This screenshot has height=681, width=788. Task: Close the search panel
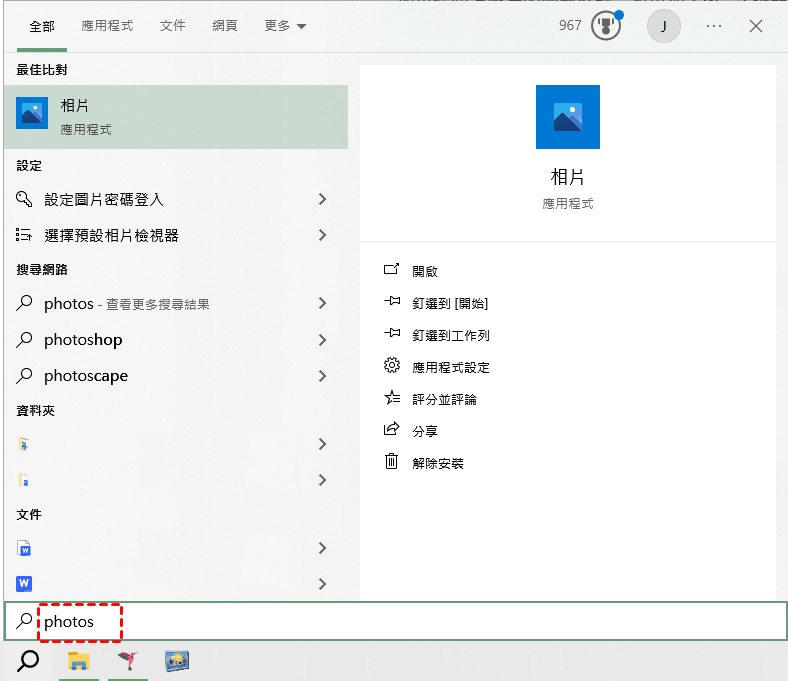pyautogui.click(x=755, y=26)
